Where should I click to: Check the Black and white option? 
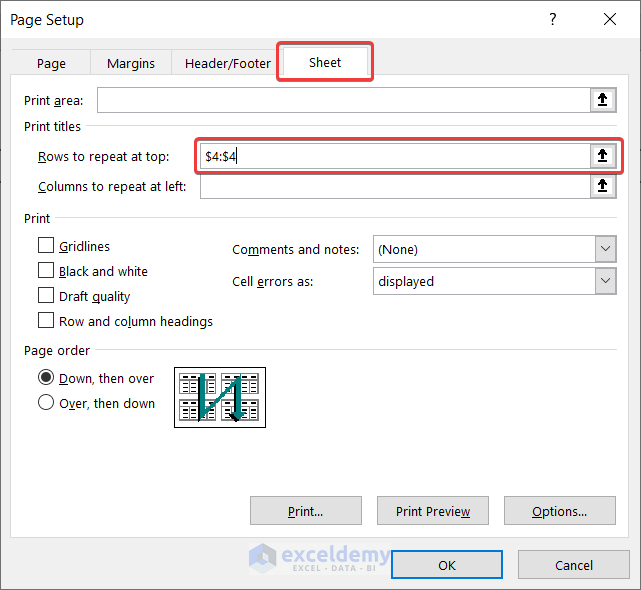tap(46, 270)
